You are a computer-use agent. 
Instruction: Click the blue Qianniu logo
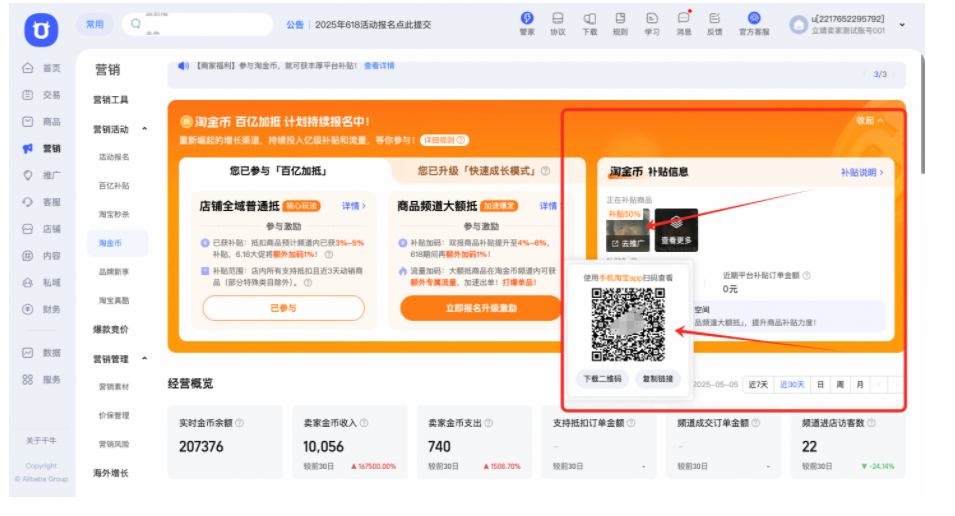tap(41, 29)
